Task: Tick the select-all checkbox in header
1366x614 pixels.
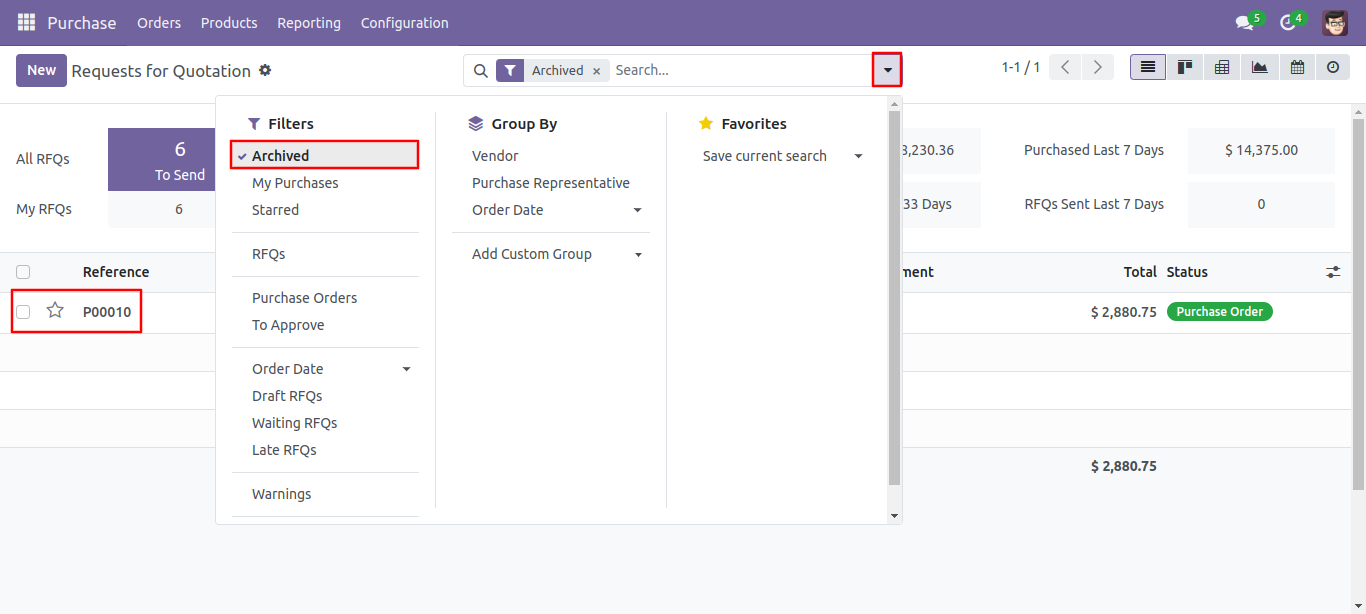Action: (23, 272)
